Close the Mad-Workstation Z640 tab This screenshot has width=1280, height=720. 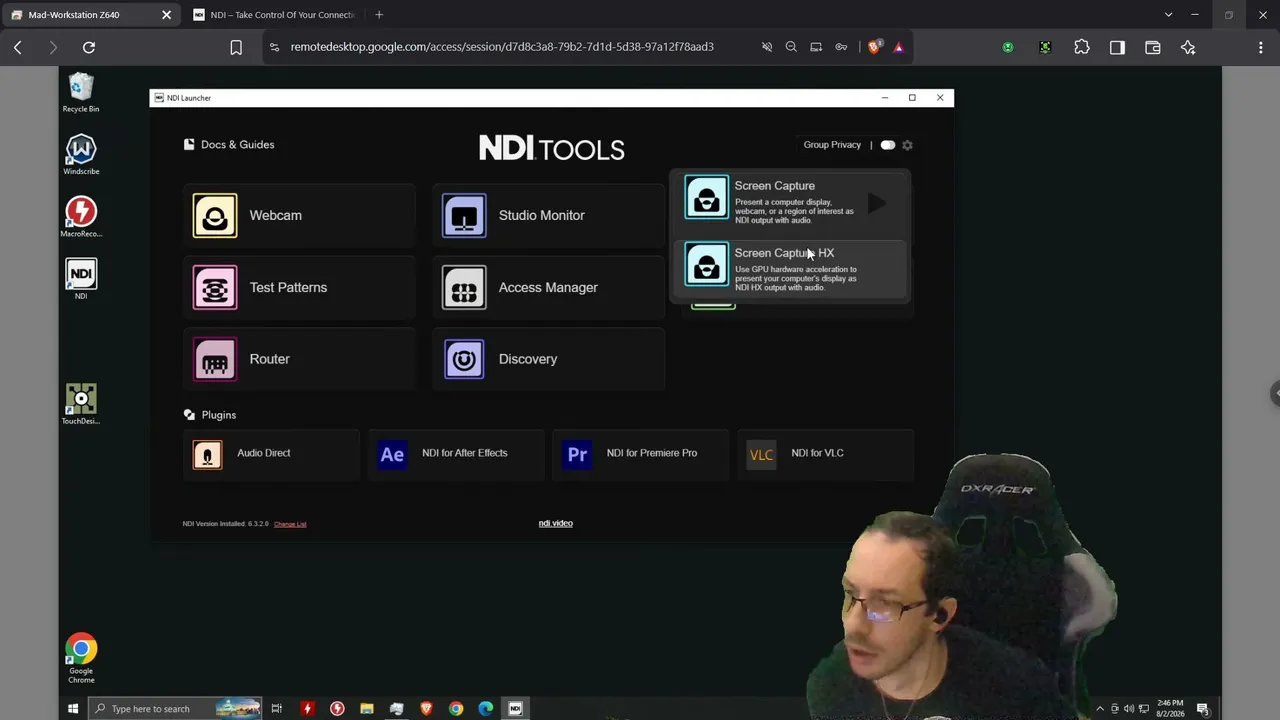click(166, 15)
